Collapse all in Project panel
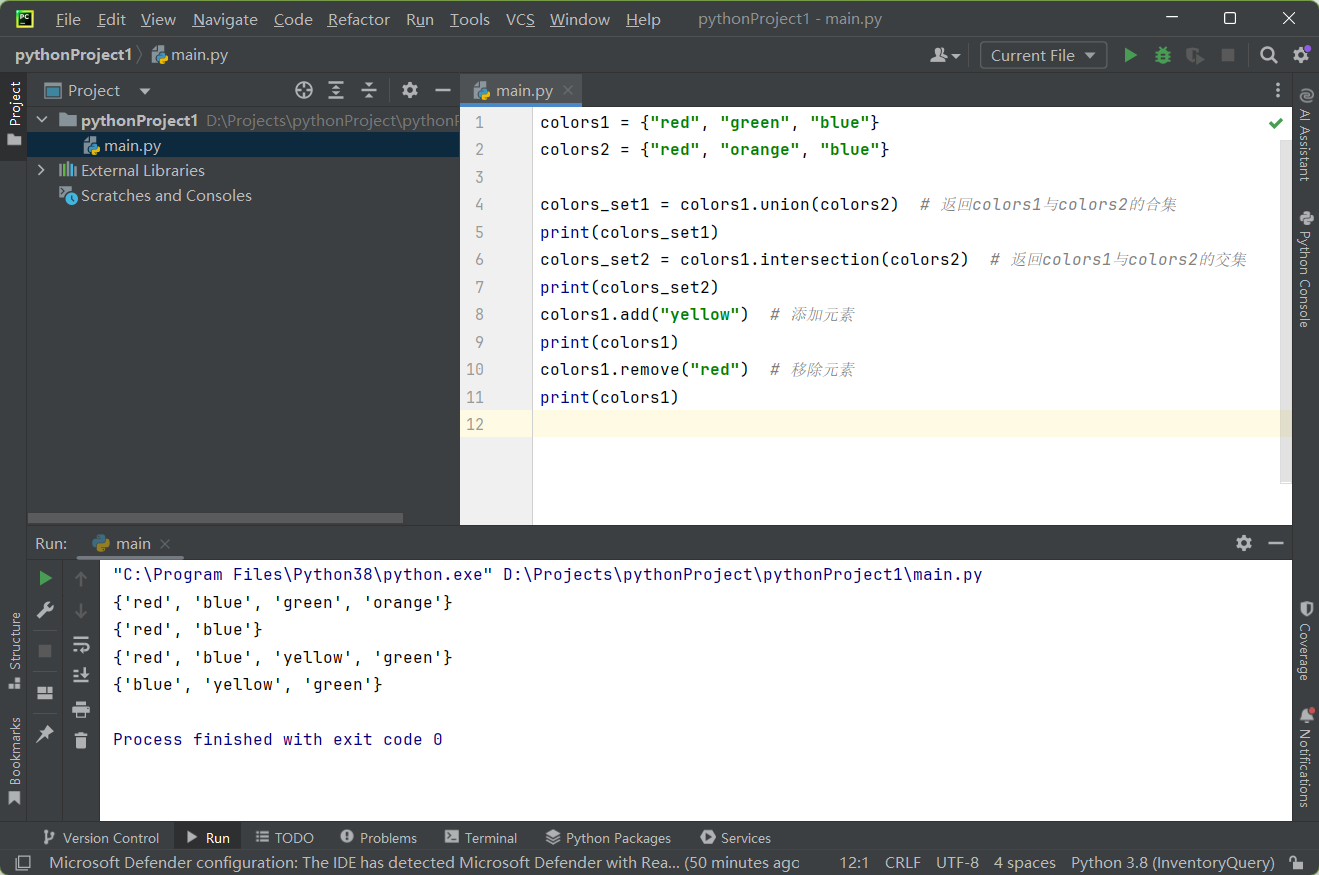1319x875 pixels. click(368, 91)
